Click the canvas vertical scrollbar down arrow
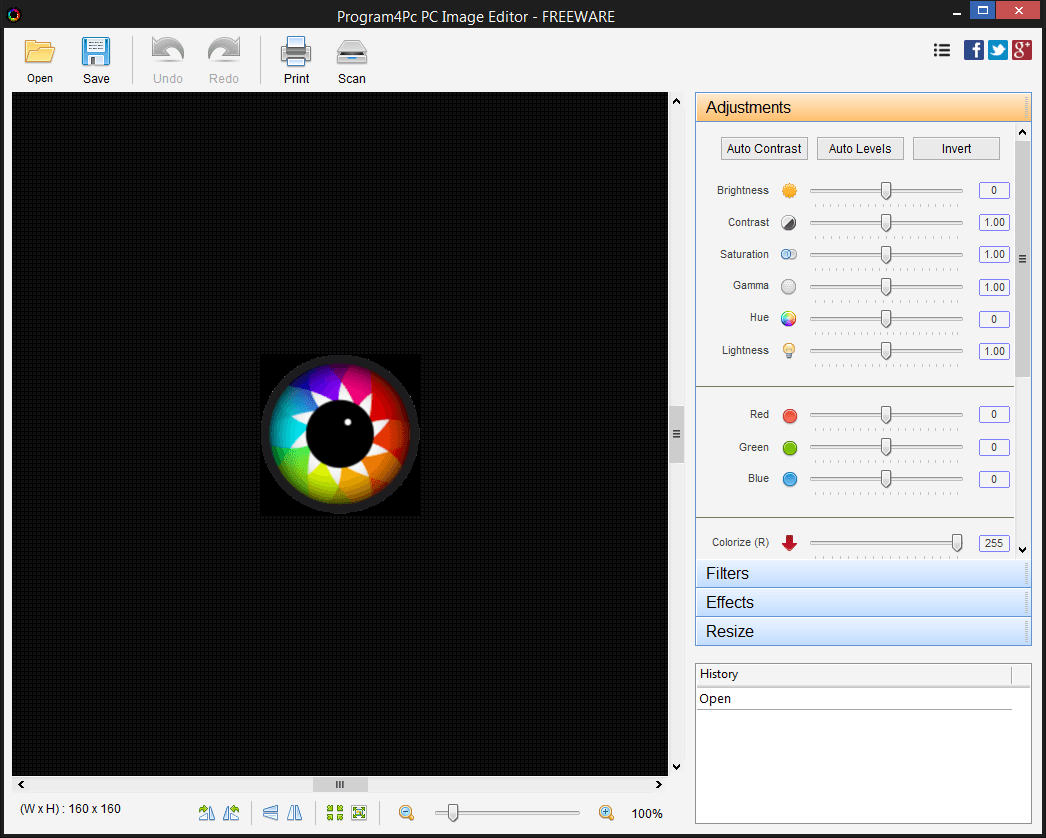Image resolution: width=1046 pixels, height=838 pixels. [676, 767]
